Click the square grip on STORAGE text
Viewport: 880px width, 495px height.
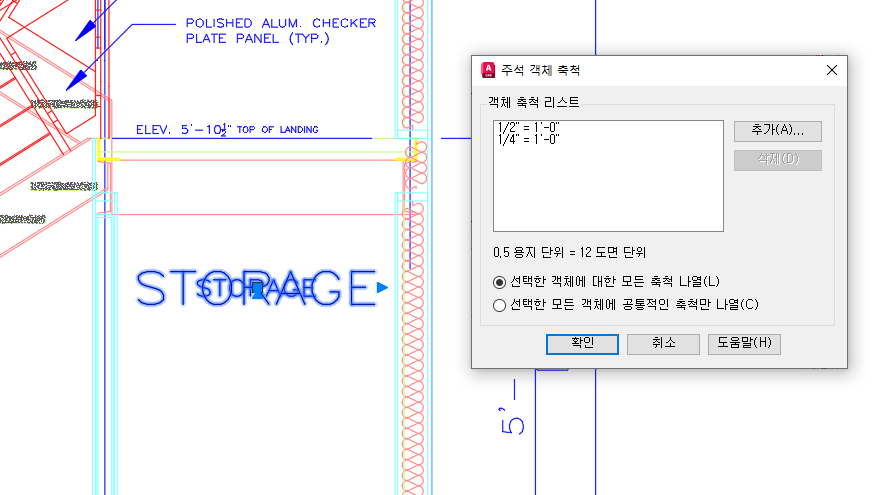click(x=257, y=289)
